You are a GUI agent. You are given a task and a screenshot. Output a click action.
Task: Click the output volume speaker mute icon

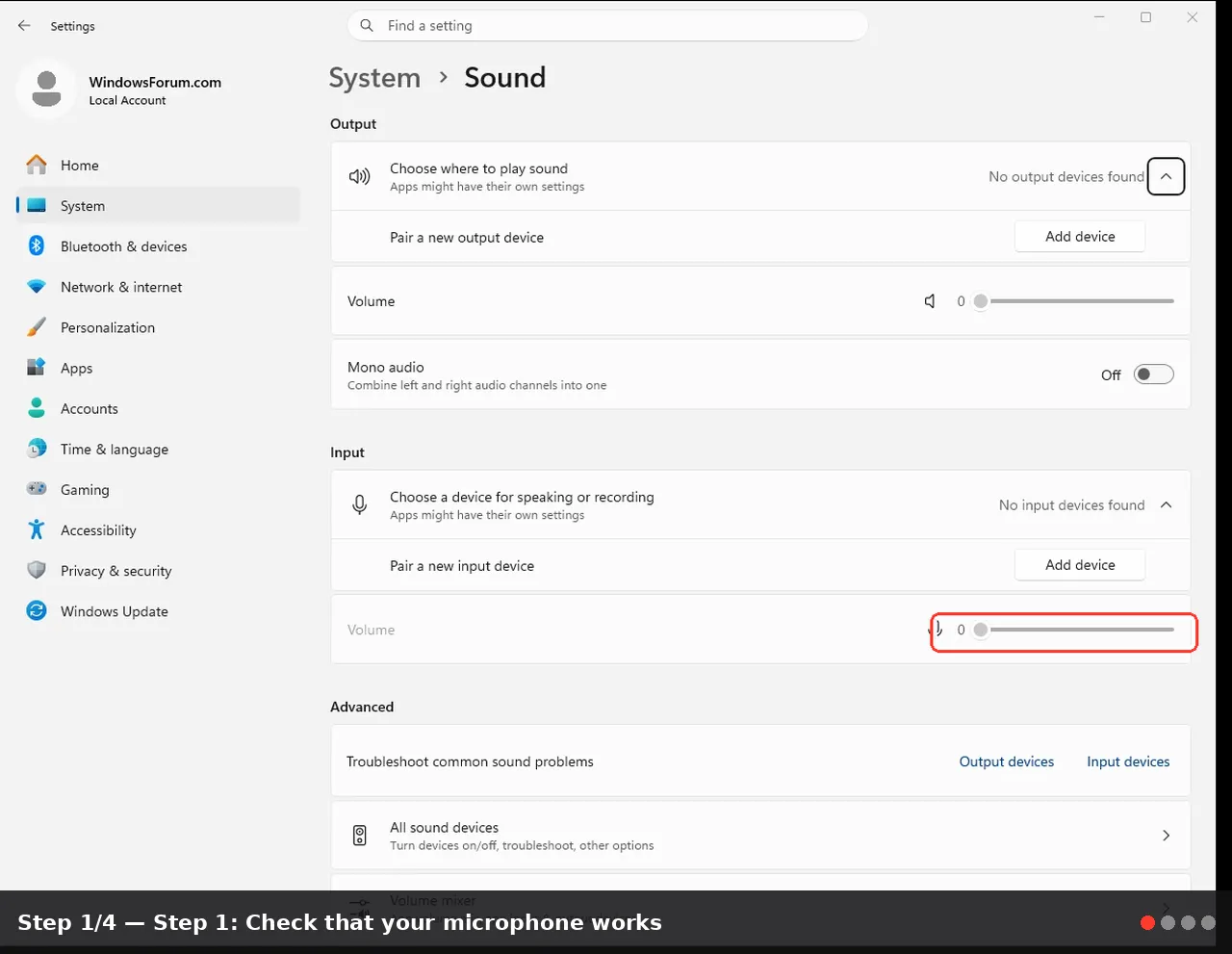930,301
